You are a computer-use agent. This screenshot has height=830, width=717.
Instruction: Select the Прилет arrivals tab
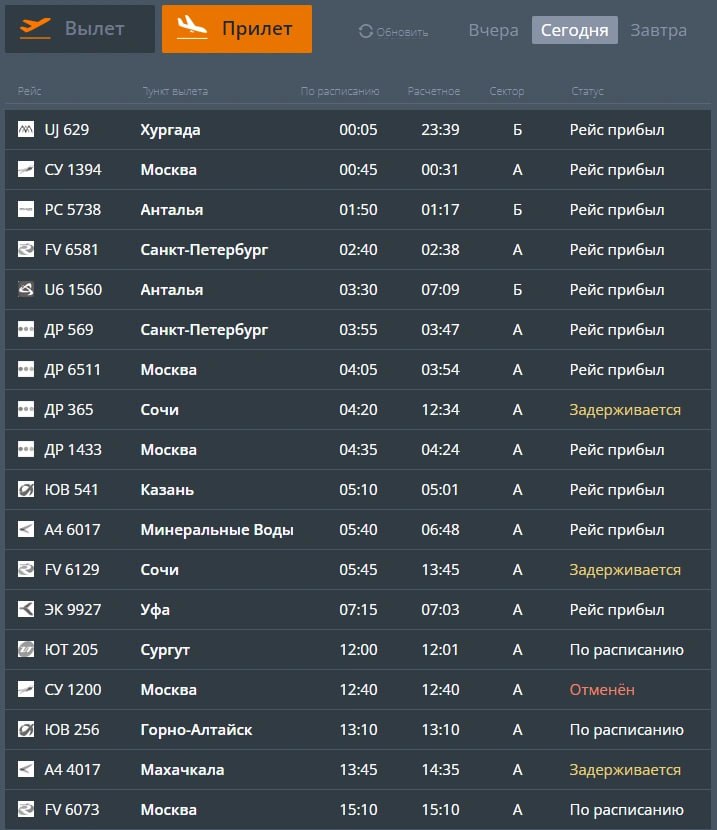(x=237, y=29)
